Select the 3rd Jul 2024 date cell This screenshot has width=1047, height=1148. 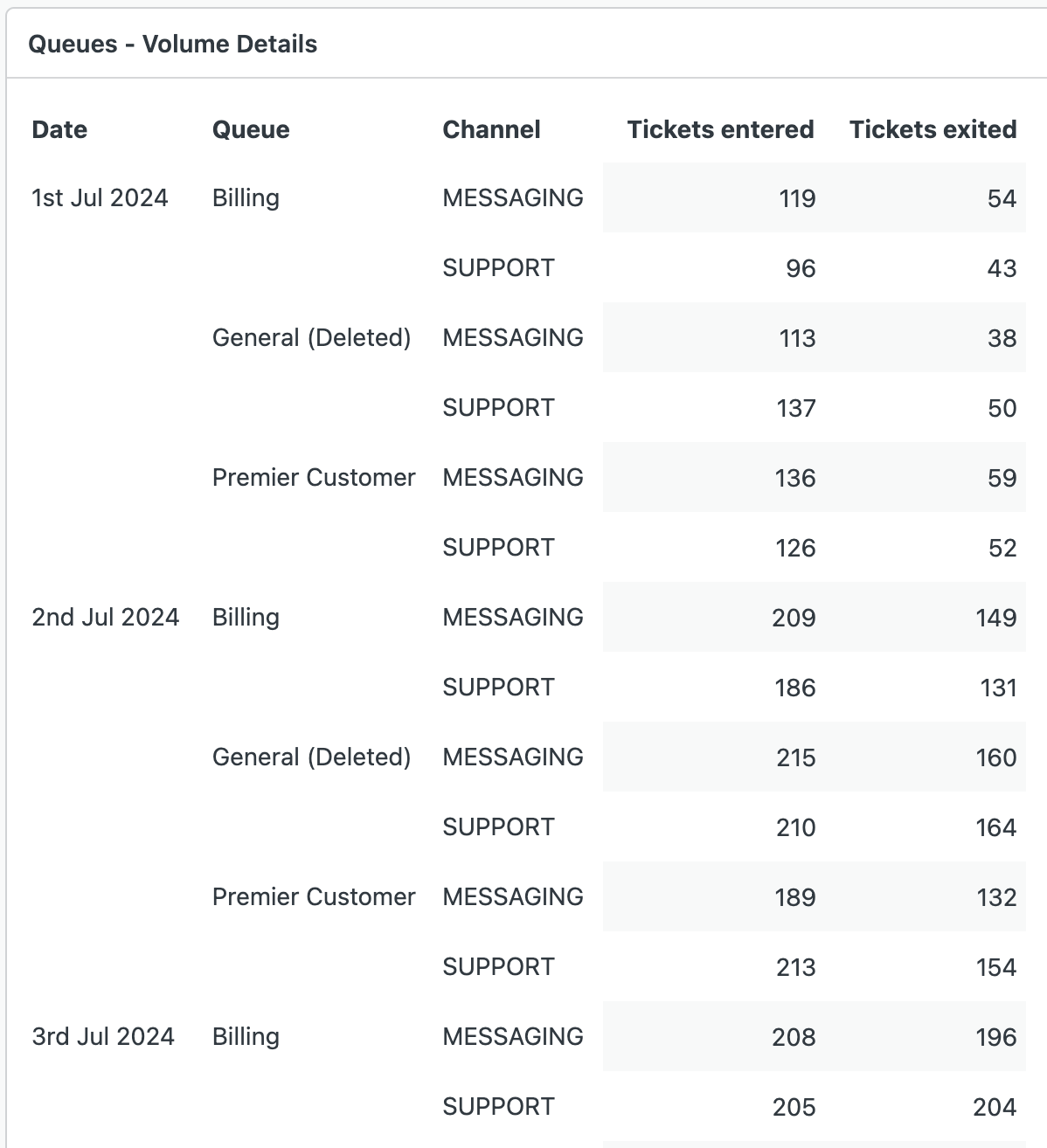pyautogui.click(x=103, y=1036)
